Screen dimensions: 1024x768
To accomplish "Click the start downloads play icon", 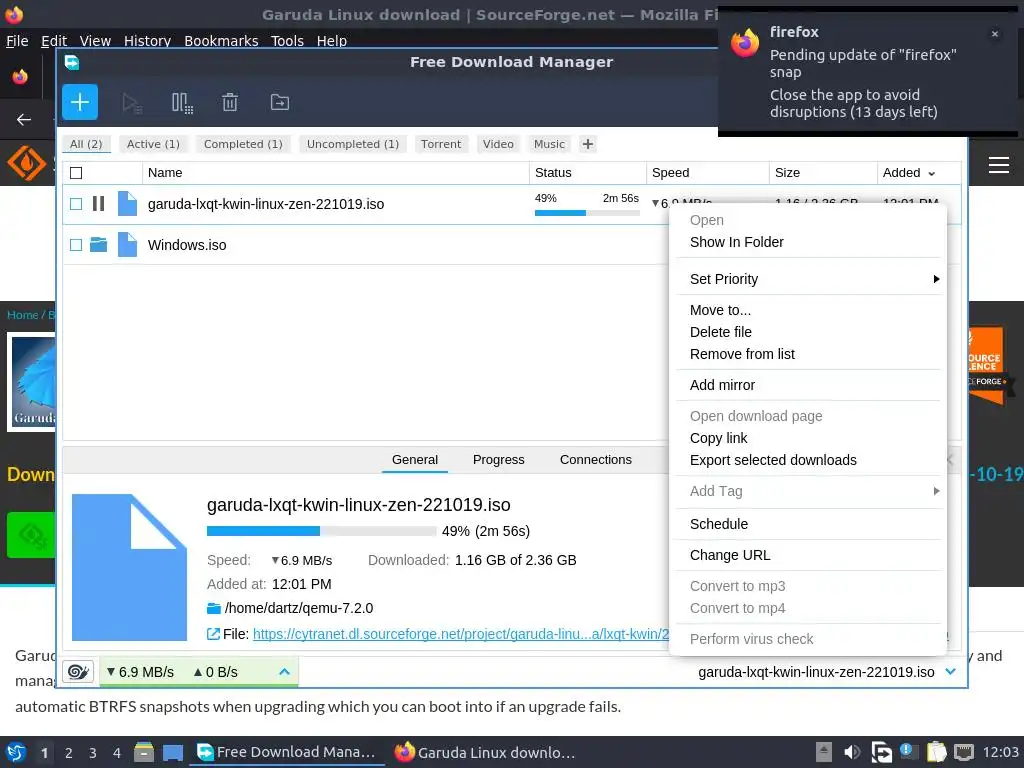I will click(x=132, y=103).
